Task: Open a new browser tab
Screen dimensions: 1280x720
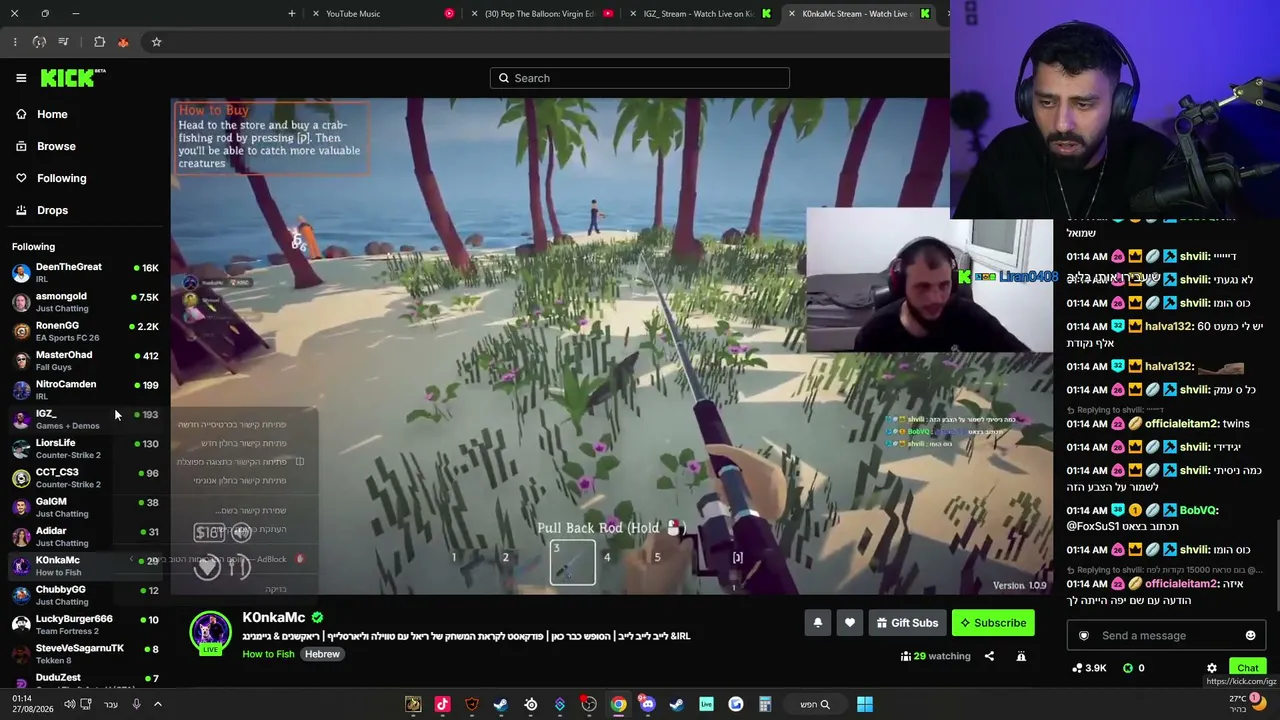Action: pos(292,14)
